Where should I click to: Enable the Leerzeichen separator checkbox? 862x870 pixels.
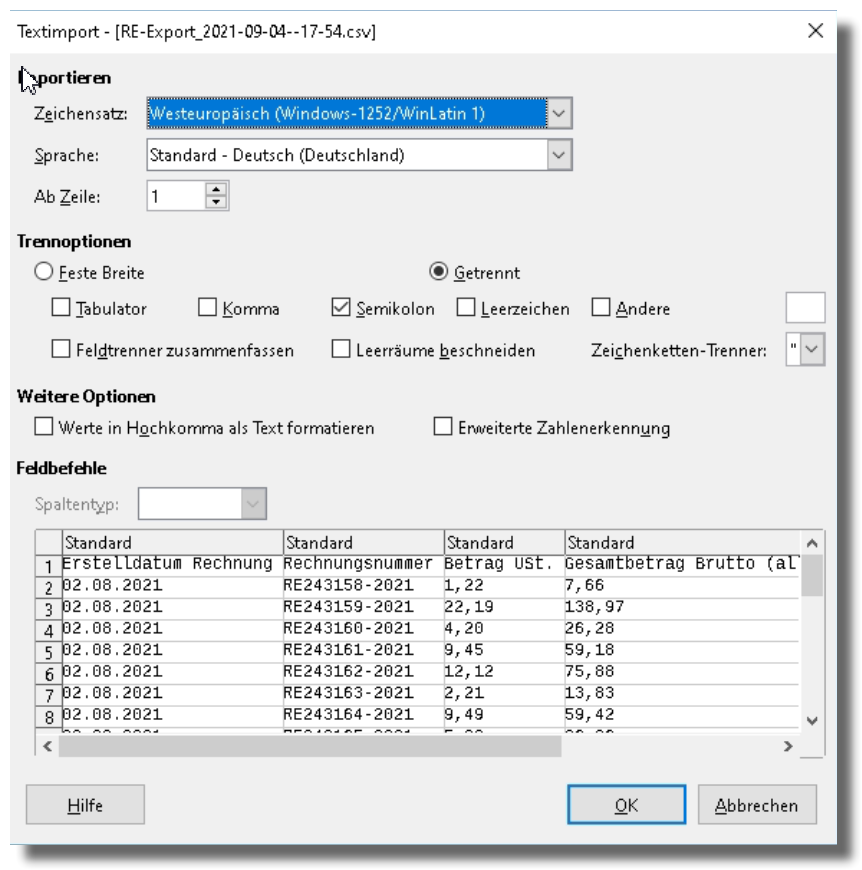click(x=466, y=308)
